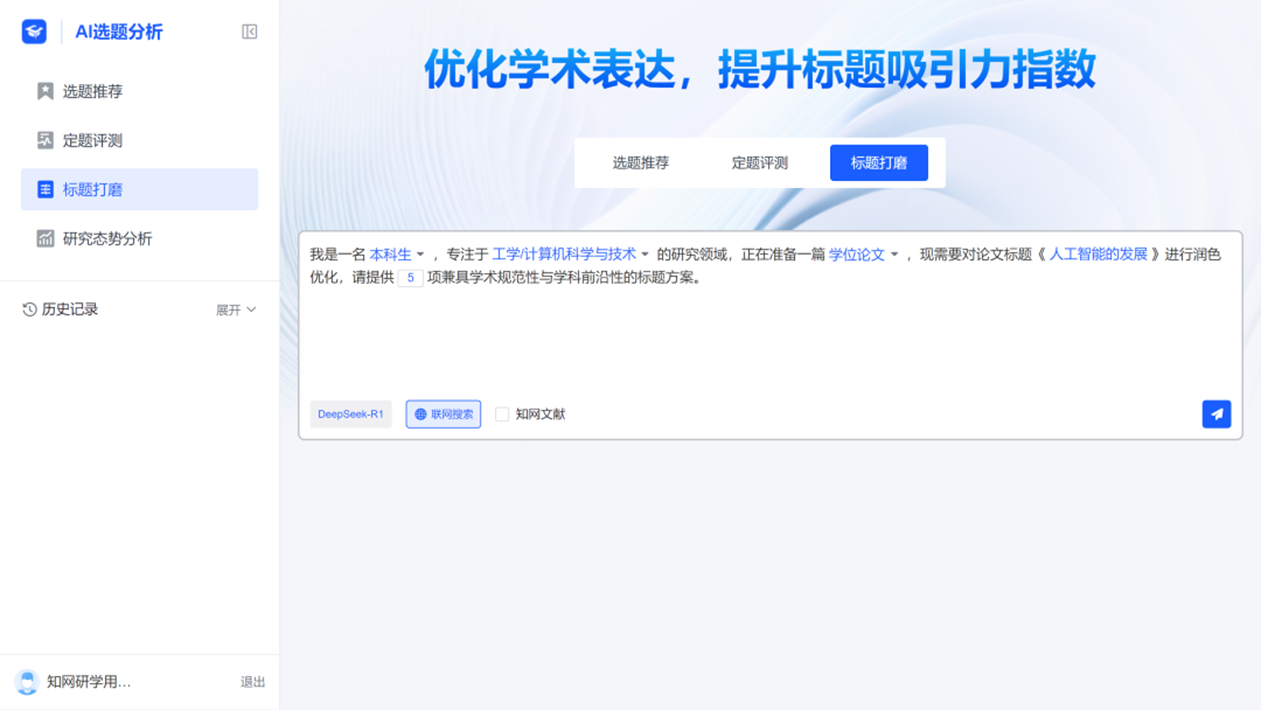1261x710 pixels.
Task: Open the 学位论文 paper type dropdown
Action: (x=863, y=255)
